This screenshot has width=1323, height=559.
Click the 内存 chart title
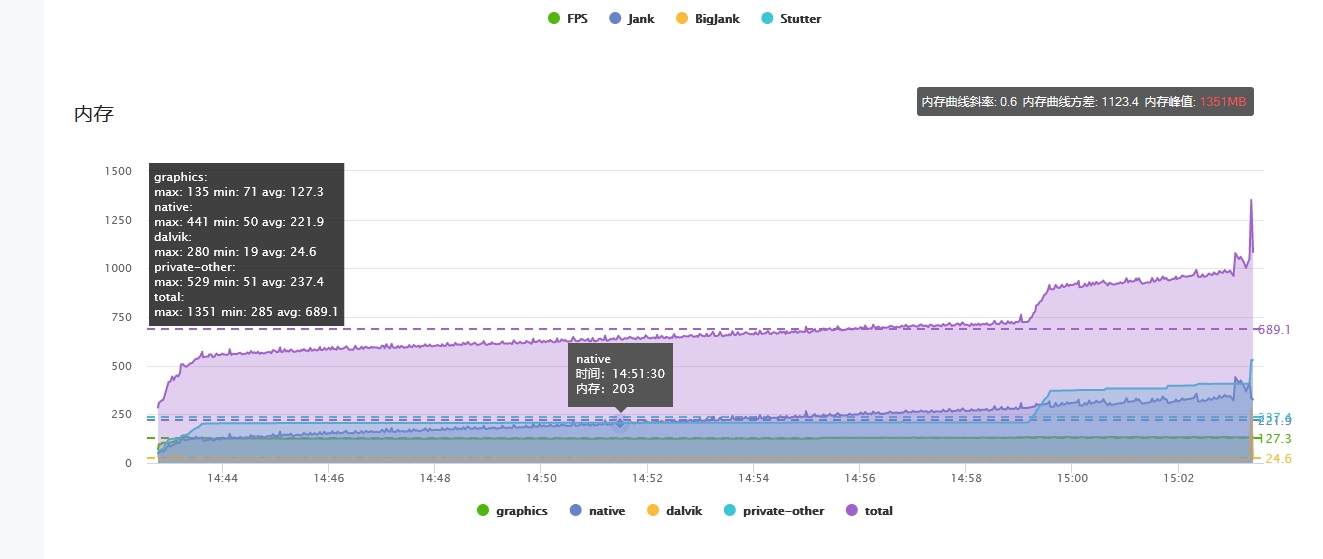click(x=94, y=114)
